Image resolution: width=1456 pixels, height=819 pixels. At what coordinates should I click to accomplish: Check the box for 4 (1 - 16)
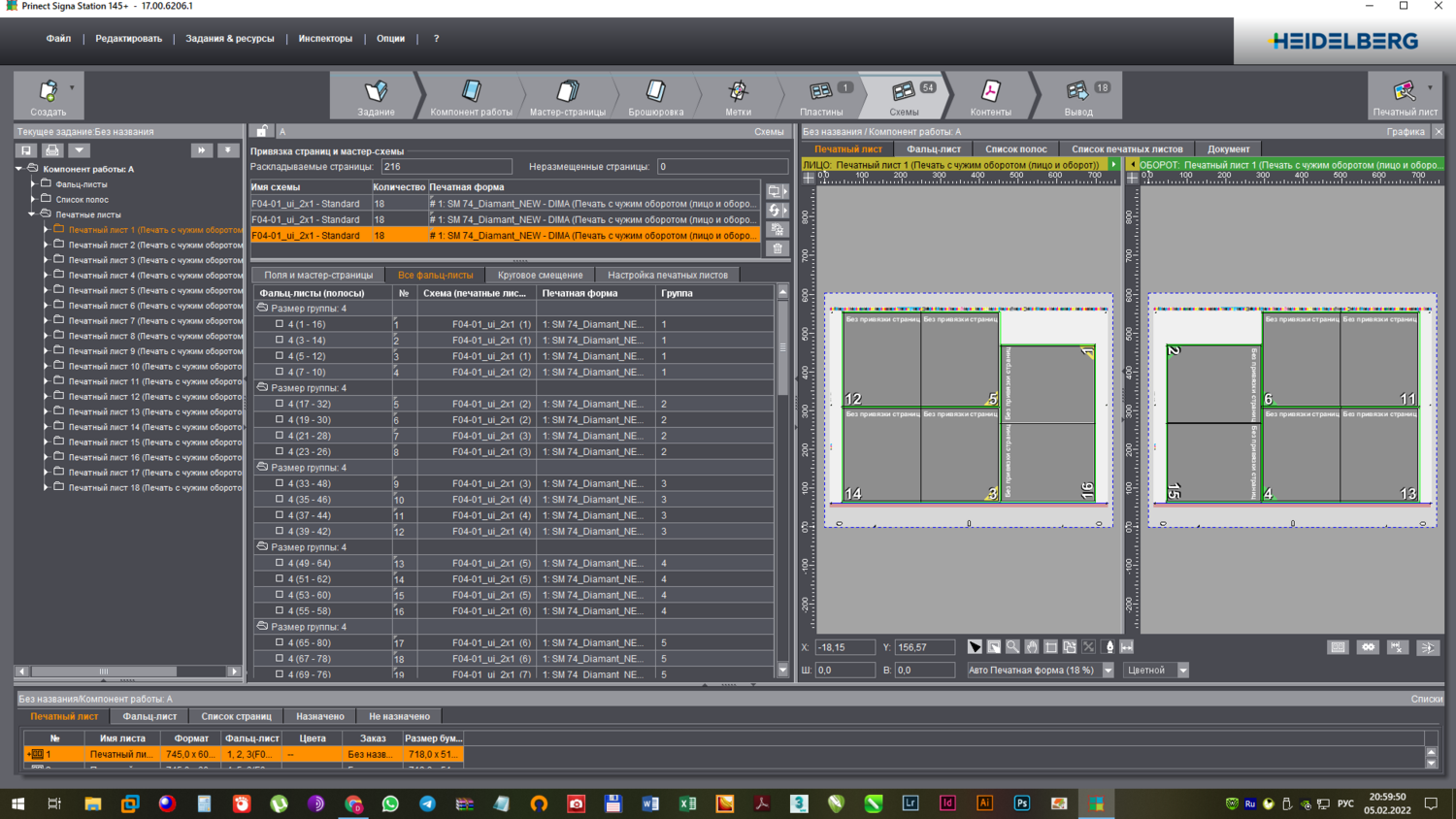(x=280, y=324)
